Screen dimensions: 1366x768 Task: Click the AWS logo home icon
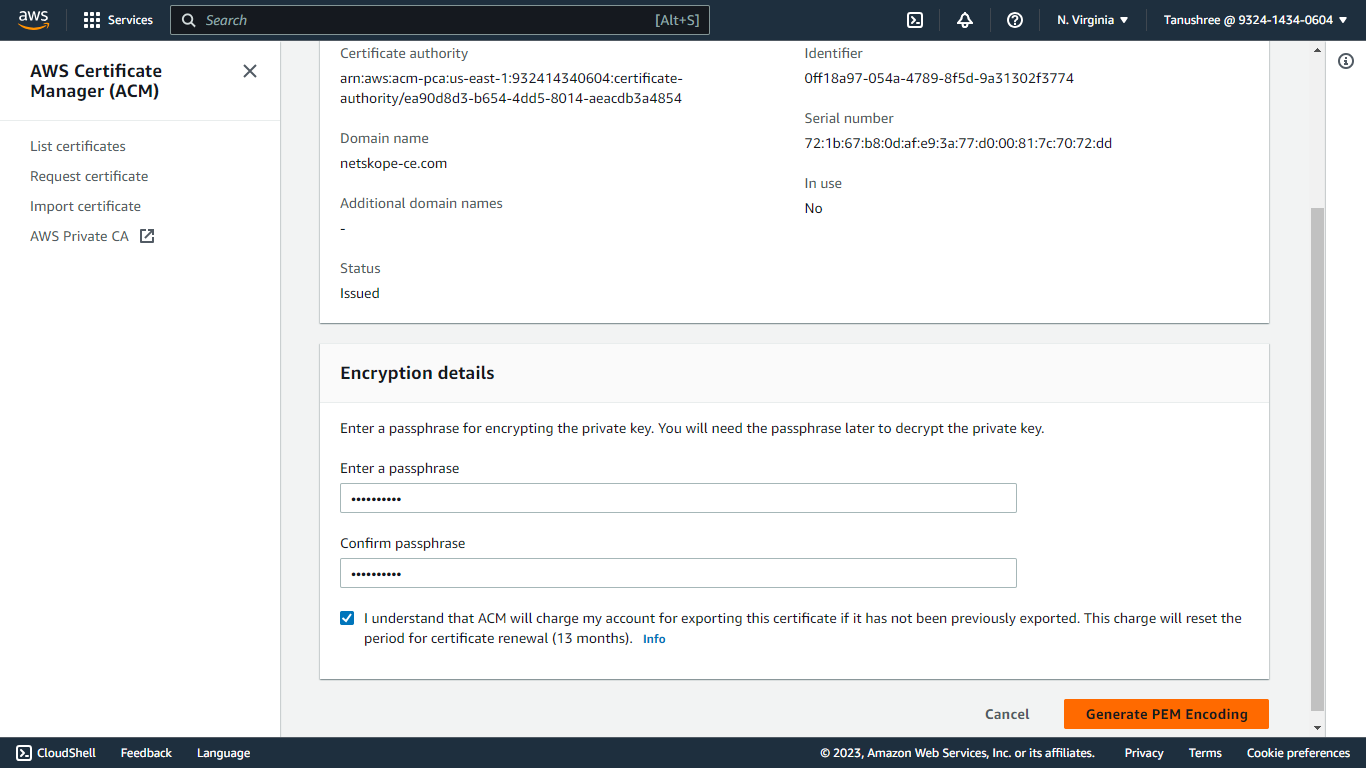coord(33,20)
